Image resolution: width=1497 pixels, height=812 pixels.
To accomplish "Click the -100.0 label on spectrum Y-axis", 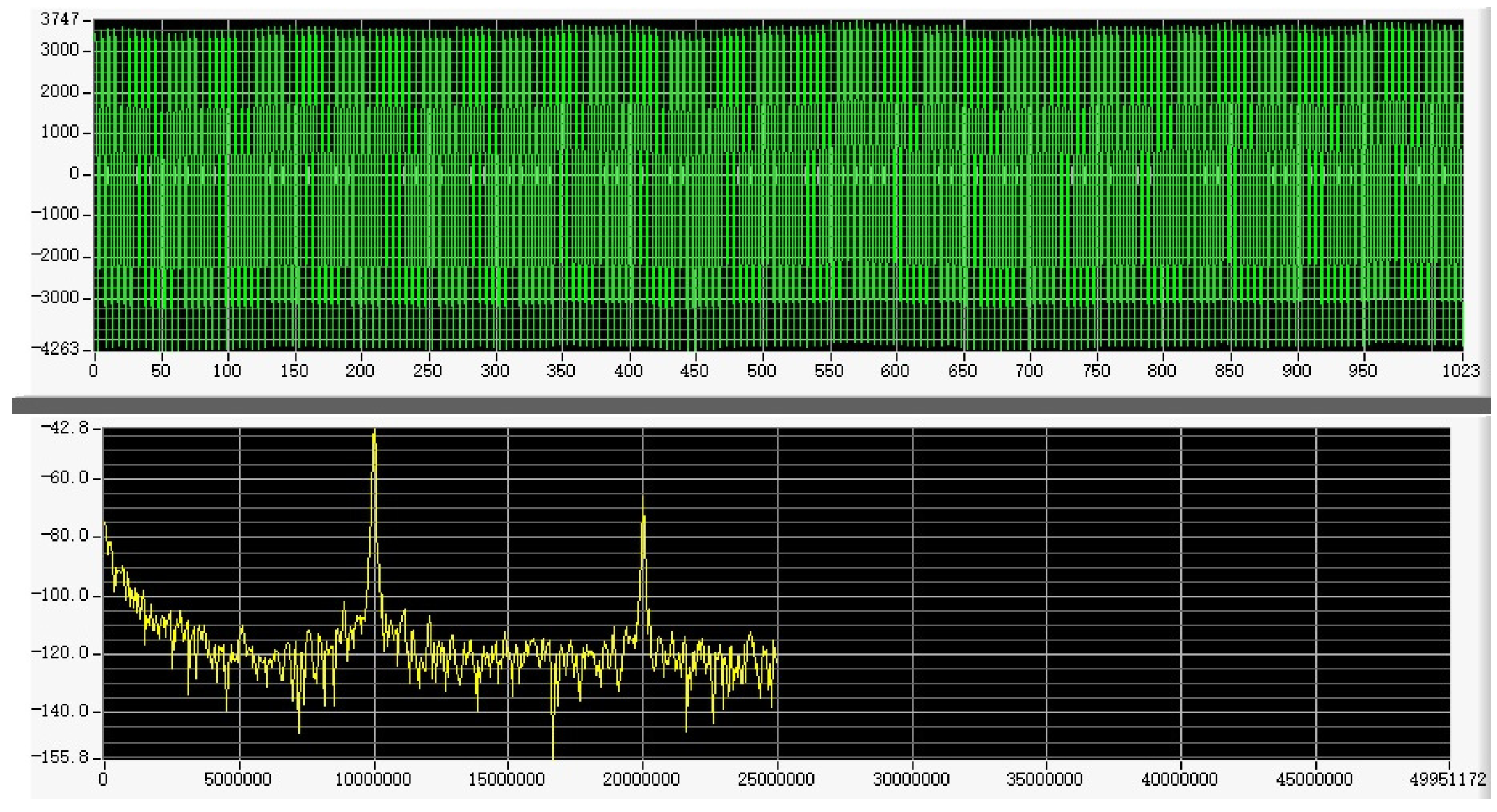I will click(x=61, y=595).
